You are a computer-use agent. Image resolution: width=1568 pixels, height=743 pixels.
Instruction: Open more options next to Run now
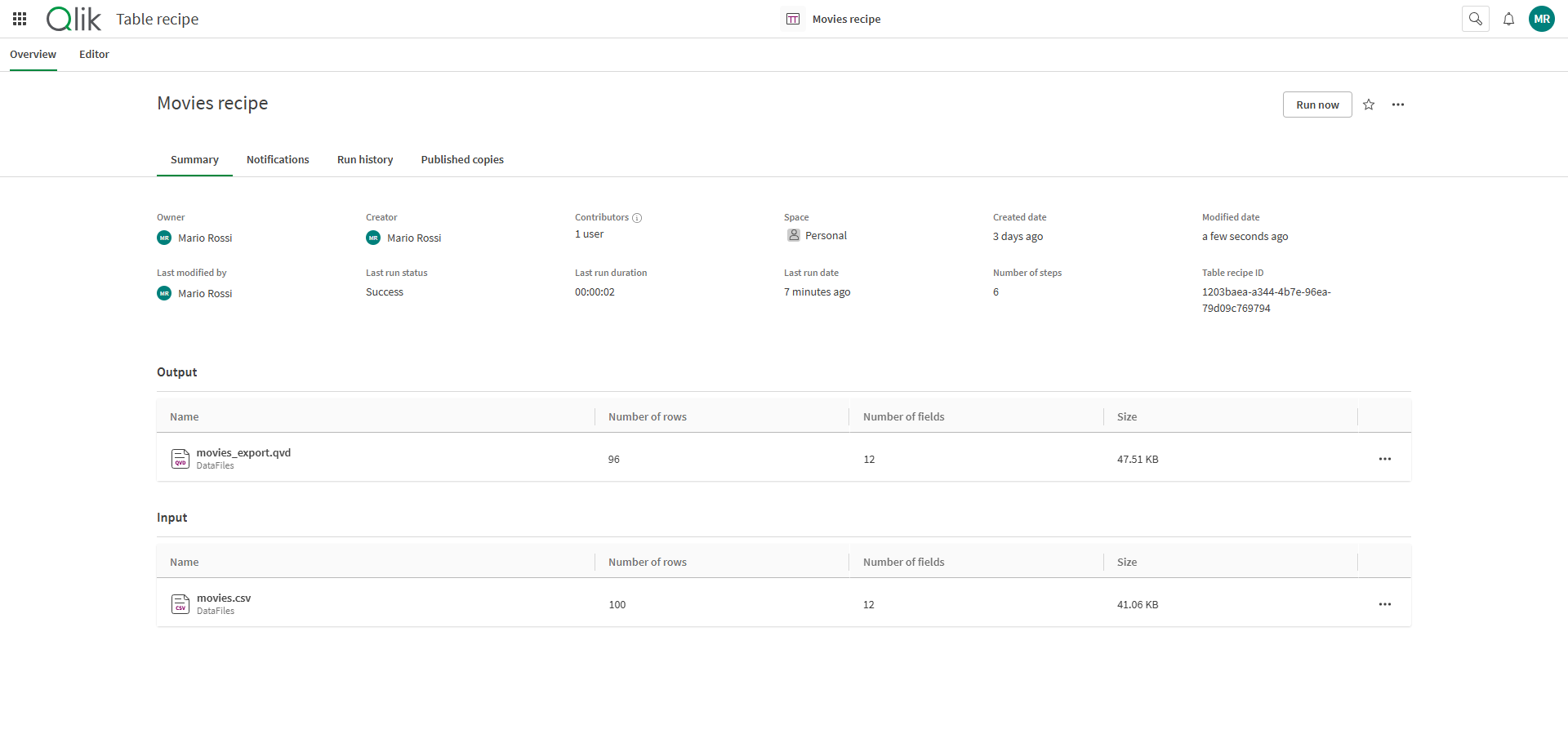coord(1398,105)
